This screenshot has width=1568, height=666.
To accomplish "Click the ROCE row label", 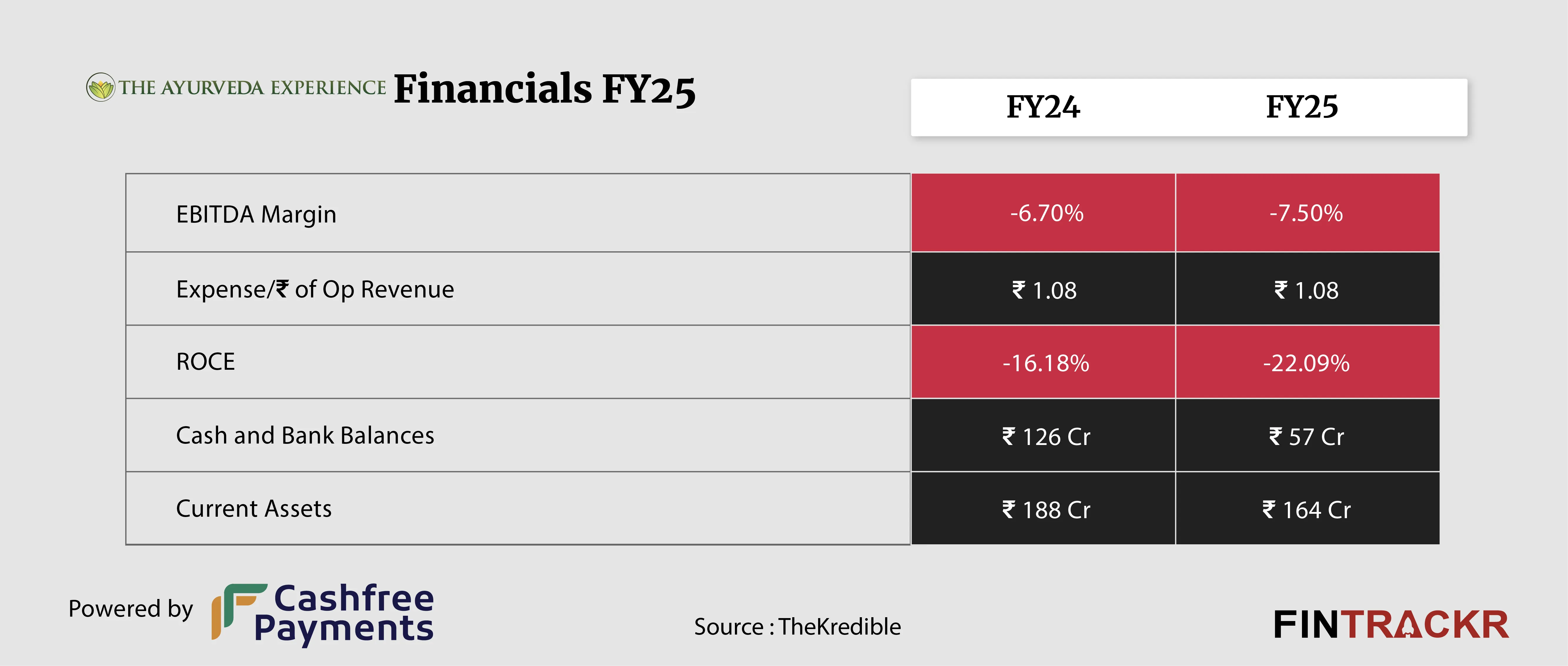I will pyautogui.click(x=205, y=362).
